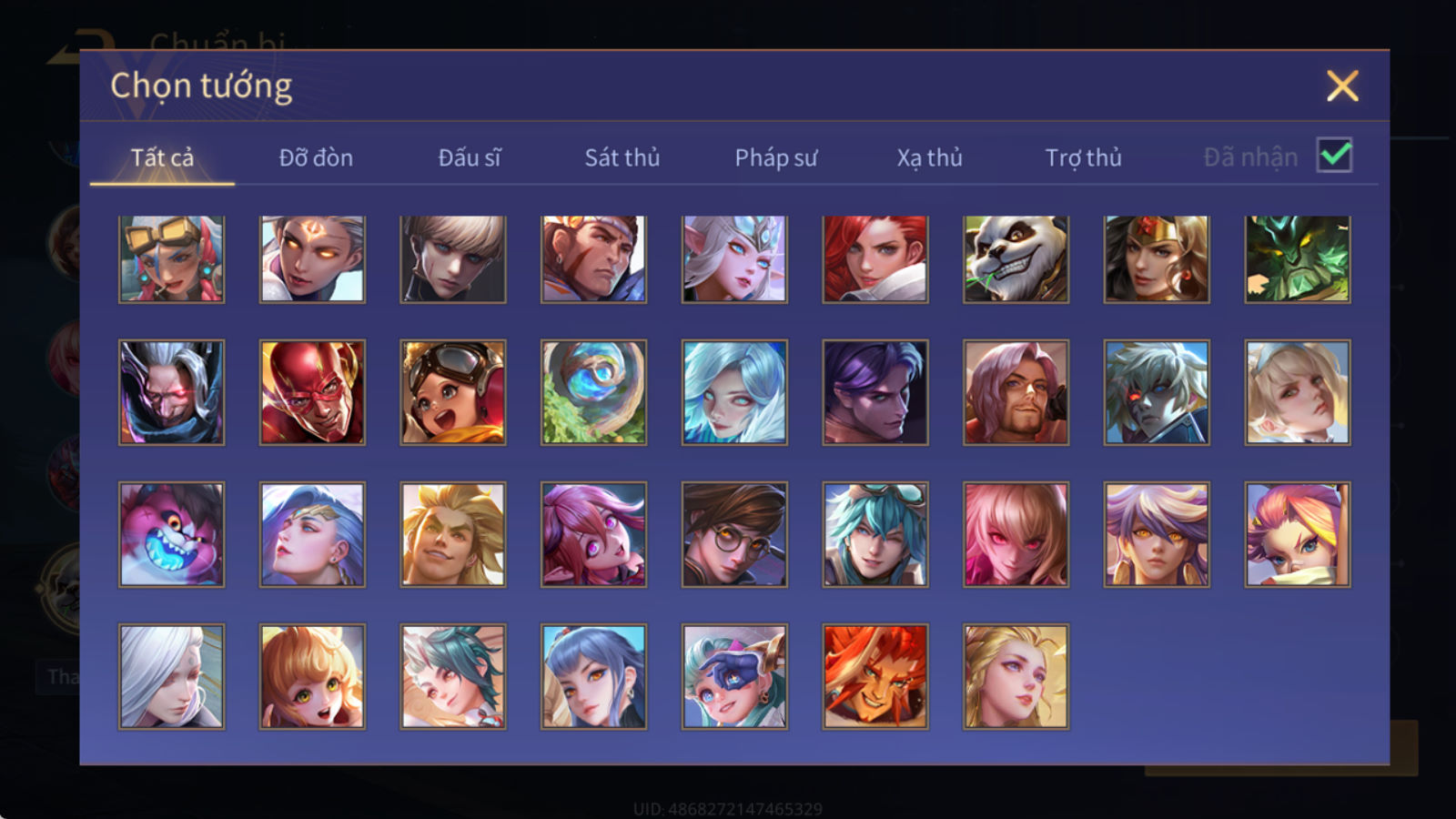This screenshot has height=819, width=1456.
Task: Toggle the Đã nhận checkbox
Action: (x=1334, y=156)
